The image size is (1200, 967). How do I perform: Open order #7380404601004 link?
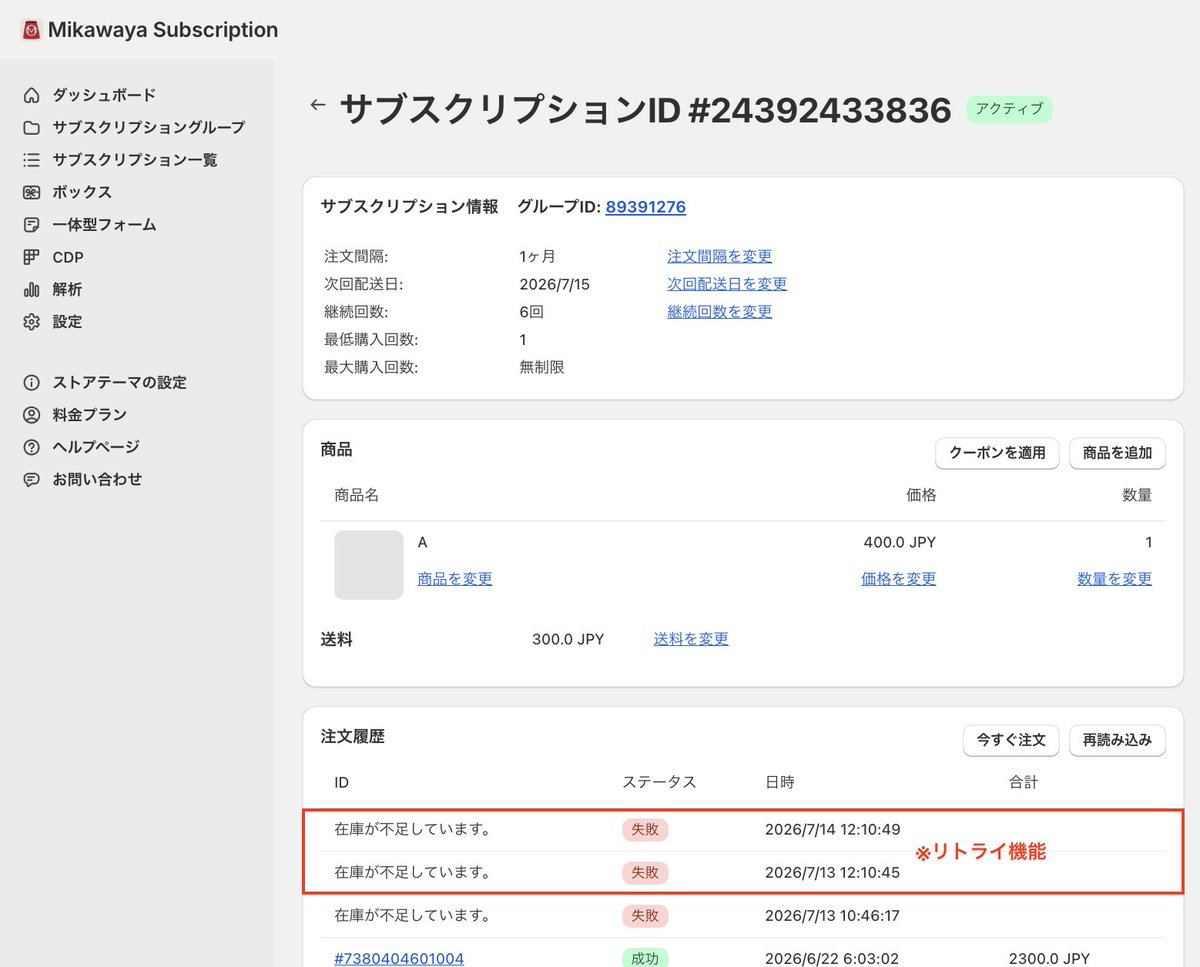399,958
